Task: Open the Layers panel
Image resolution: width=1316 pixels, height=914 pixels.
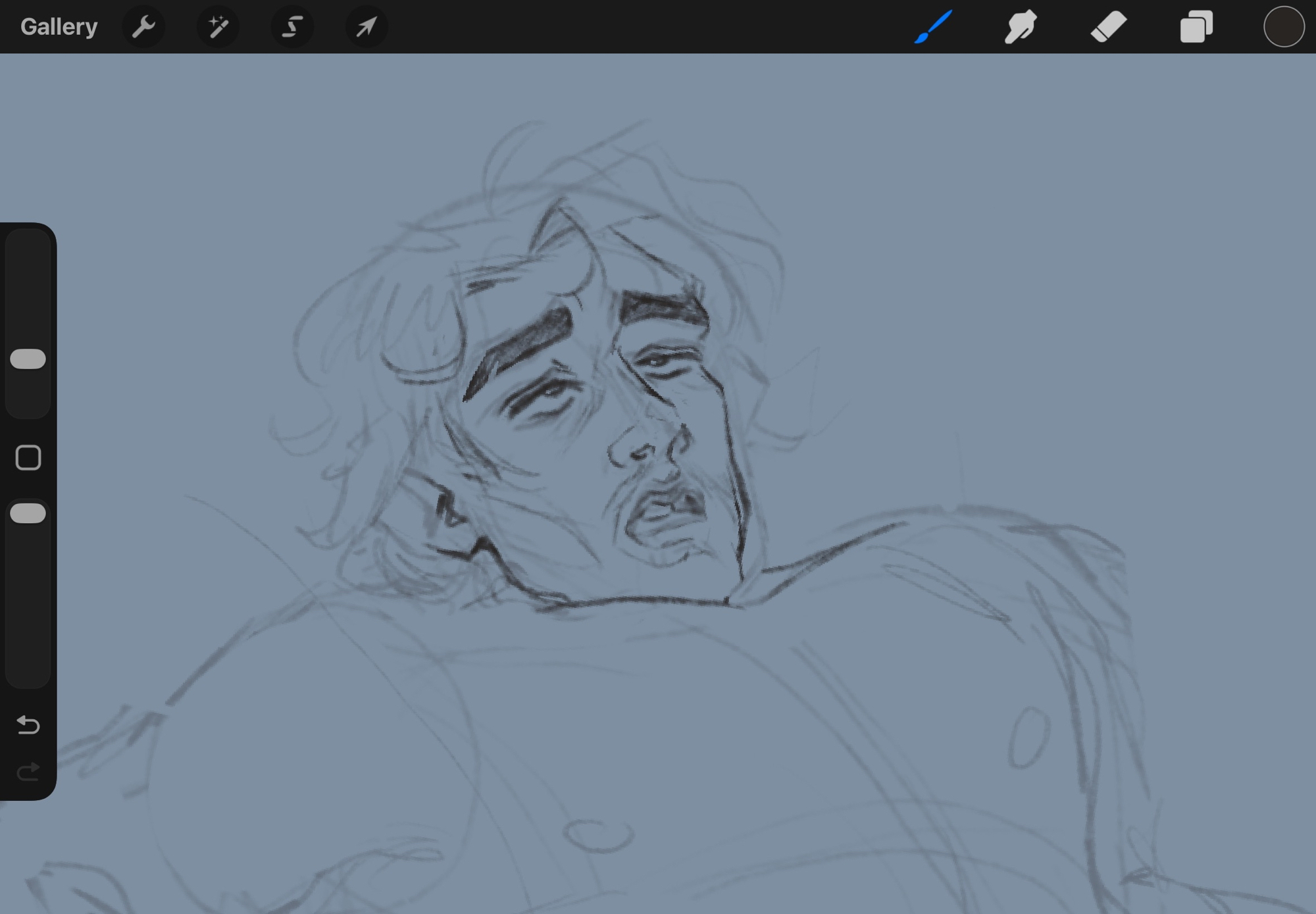Action: click(x=1196, y=27)
